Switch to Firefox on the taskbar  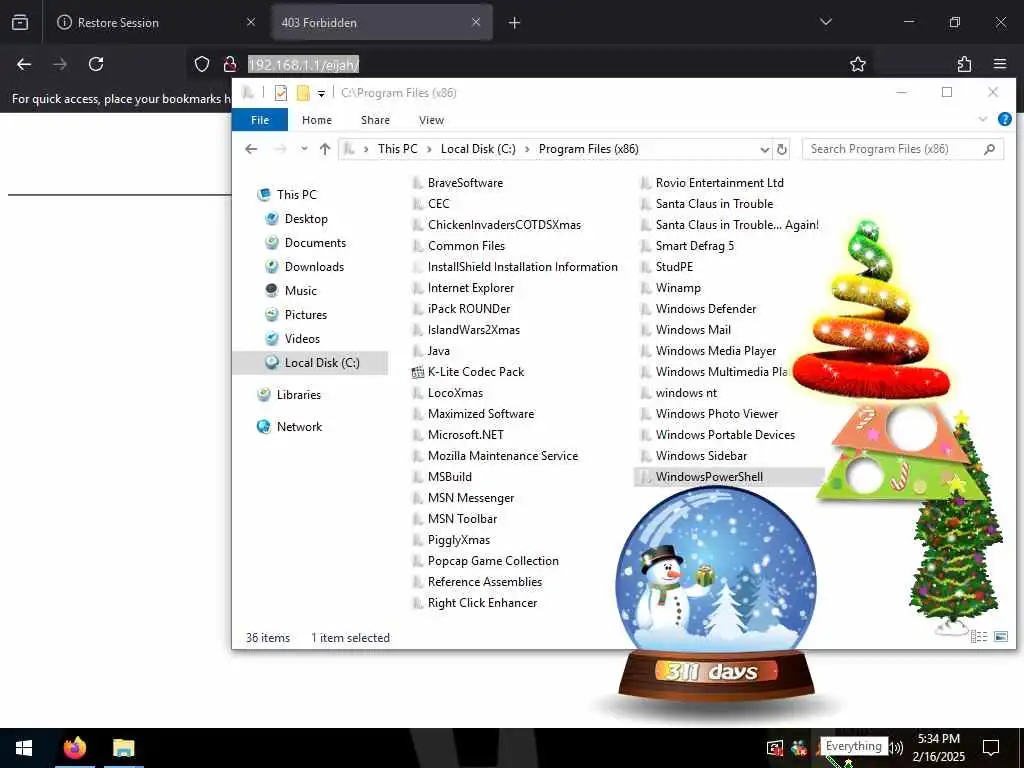[74, 748]
